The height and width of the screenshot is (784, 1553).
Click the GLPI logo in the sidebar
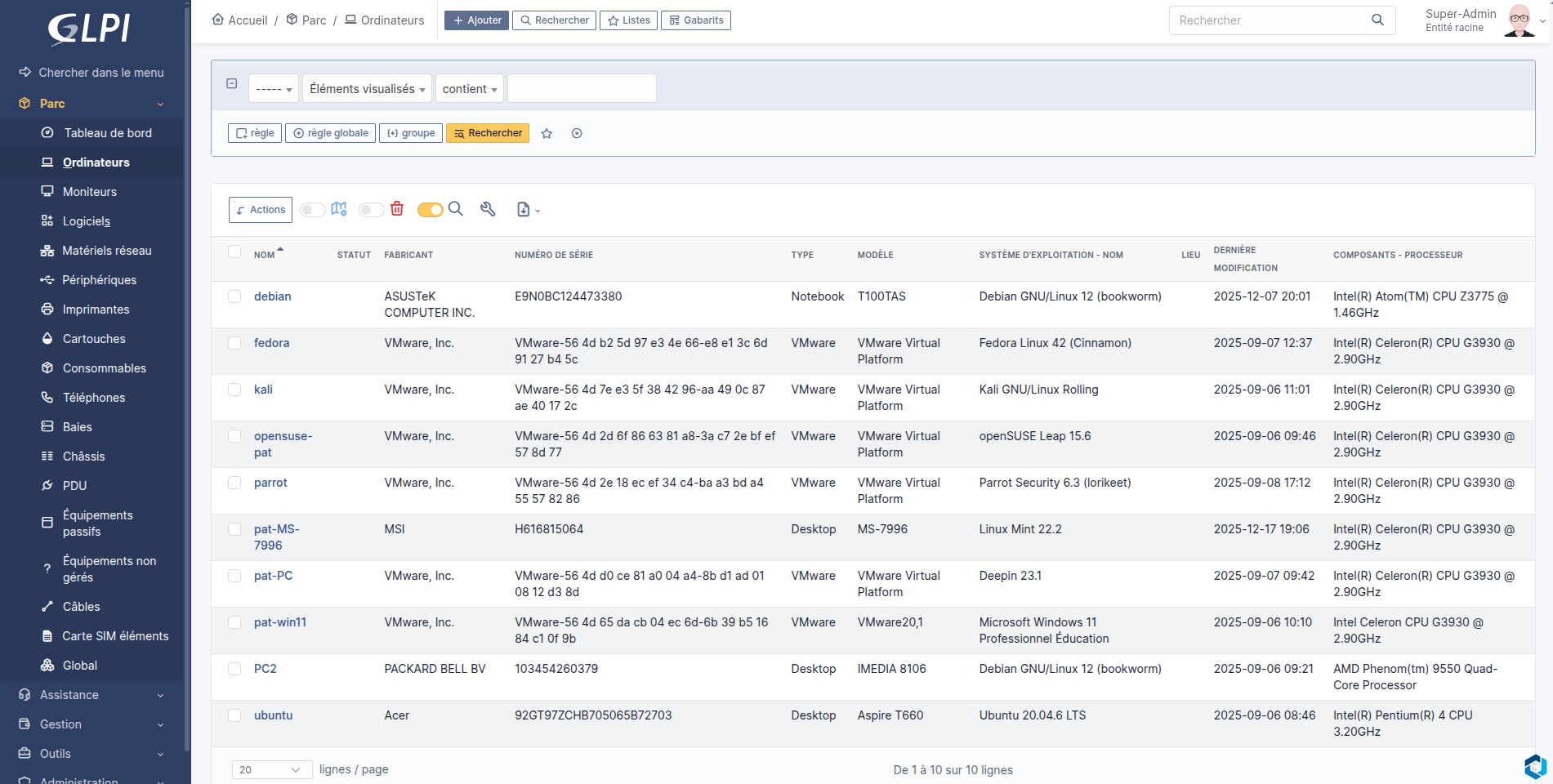point(90,29)
